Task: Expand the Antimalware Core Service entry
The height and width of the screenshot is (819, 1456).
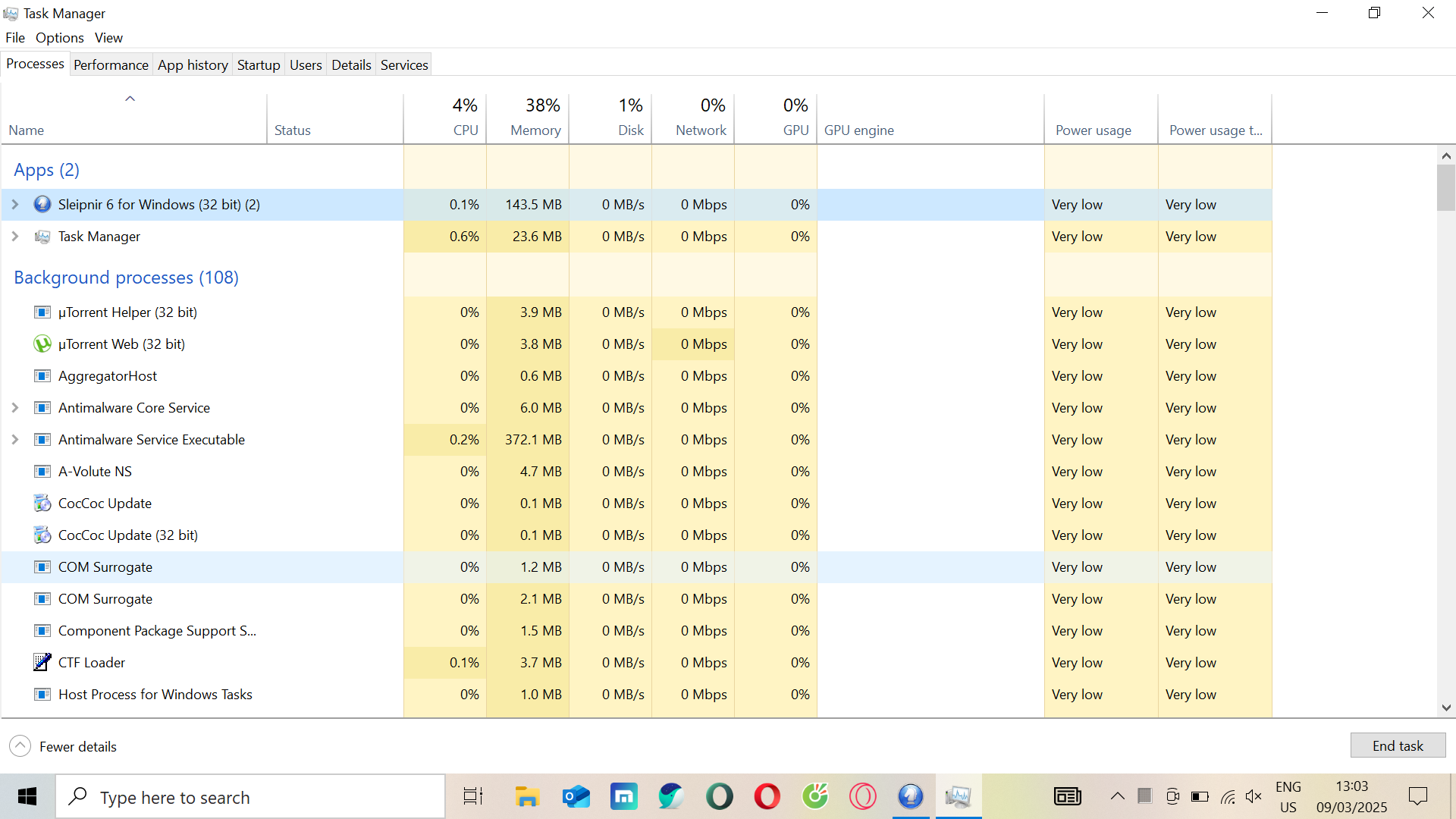Action: click(x=15, y=408)
